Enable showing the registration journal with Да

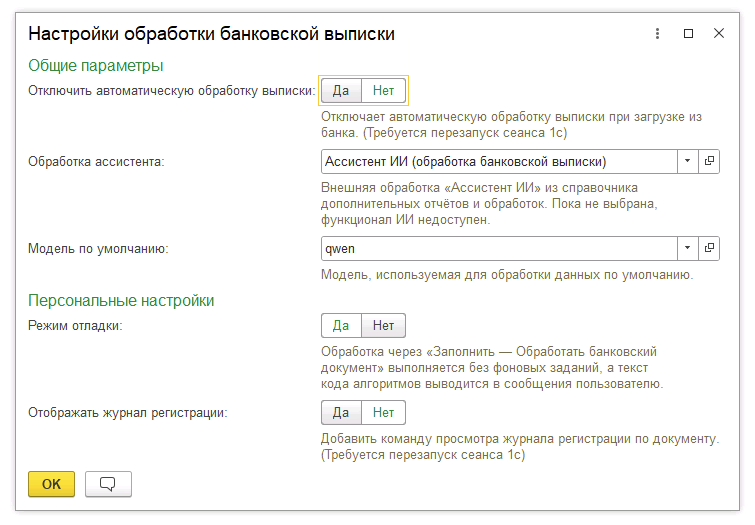341,412
